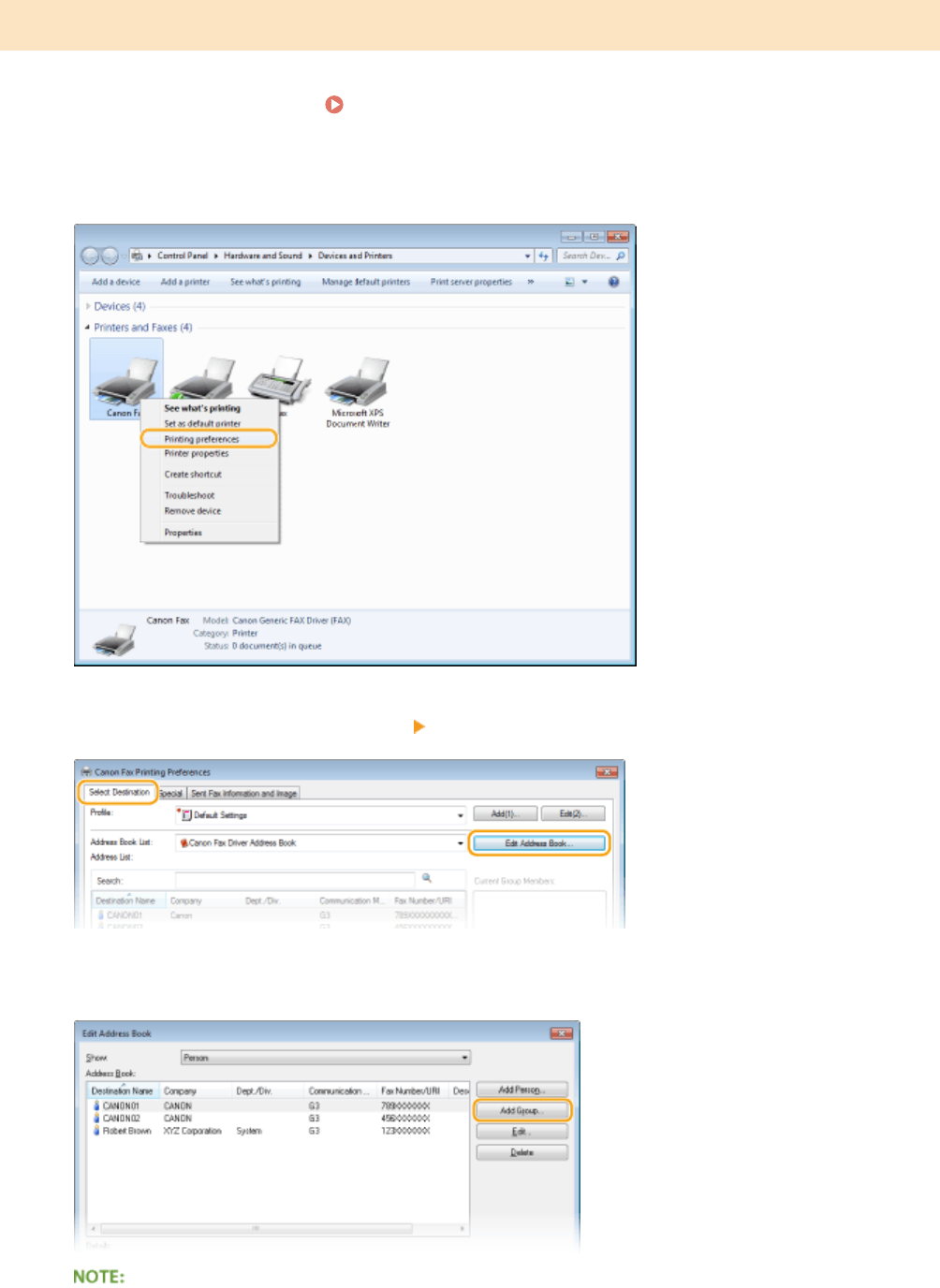Click the Add Person... button

point(521,1090)
